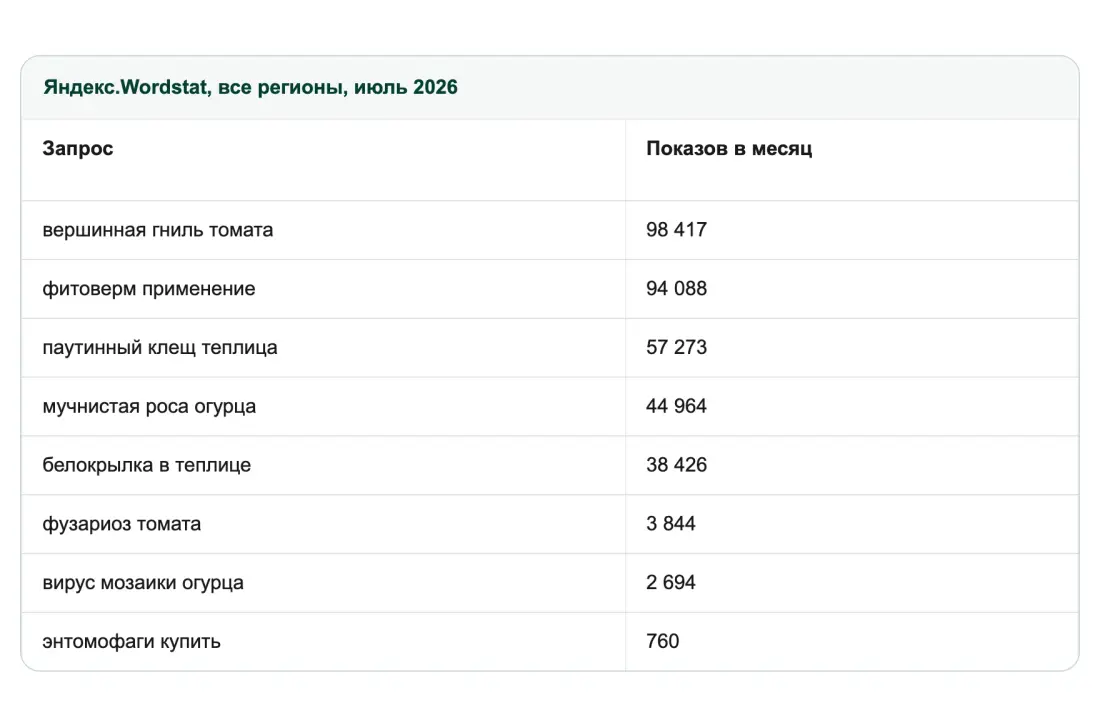Select the query 'фитоверм применение'
The width and height of the screenshot is (1100, 728).
click(x=149, y=289)
